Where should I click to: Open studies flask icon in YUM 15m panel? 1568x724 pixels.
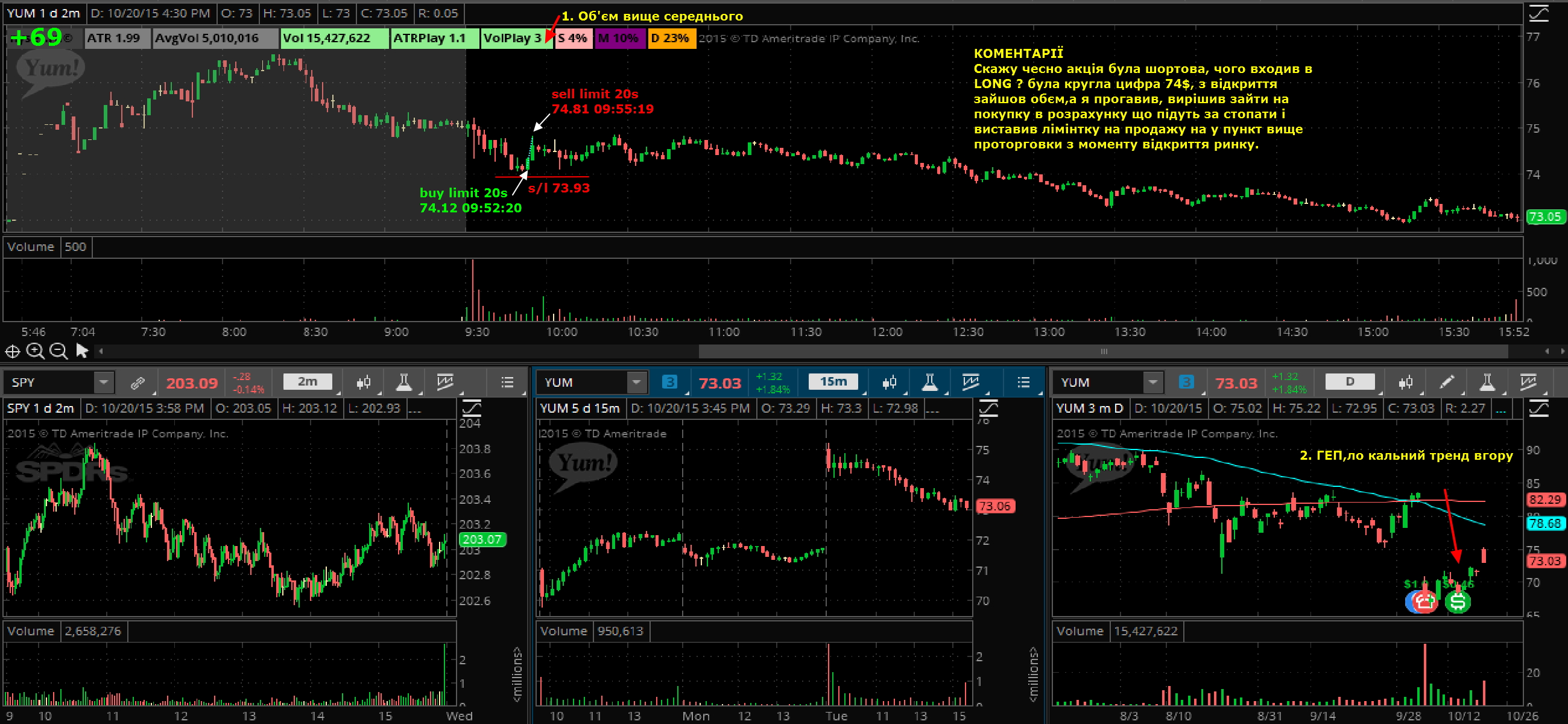tap(929, 383)
